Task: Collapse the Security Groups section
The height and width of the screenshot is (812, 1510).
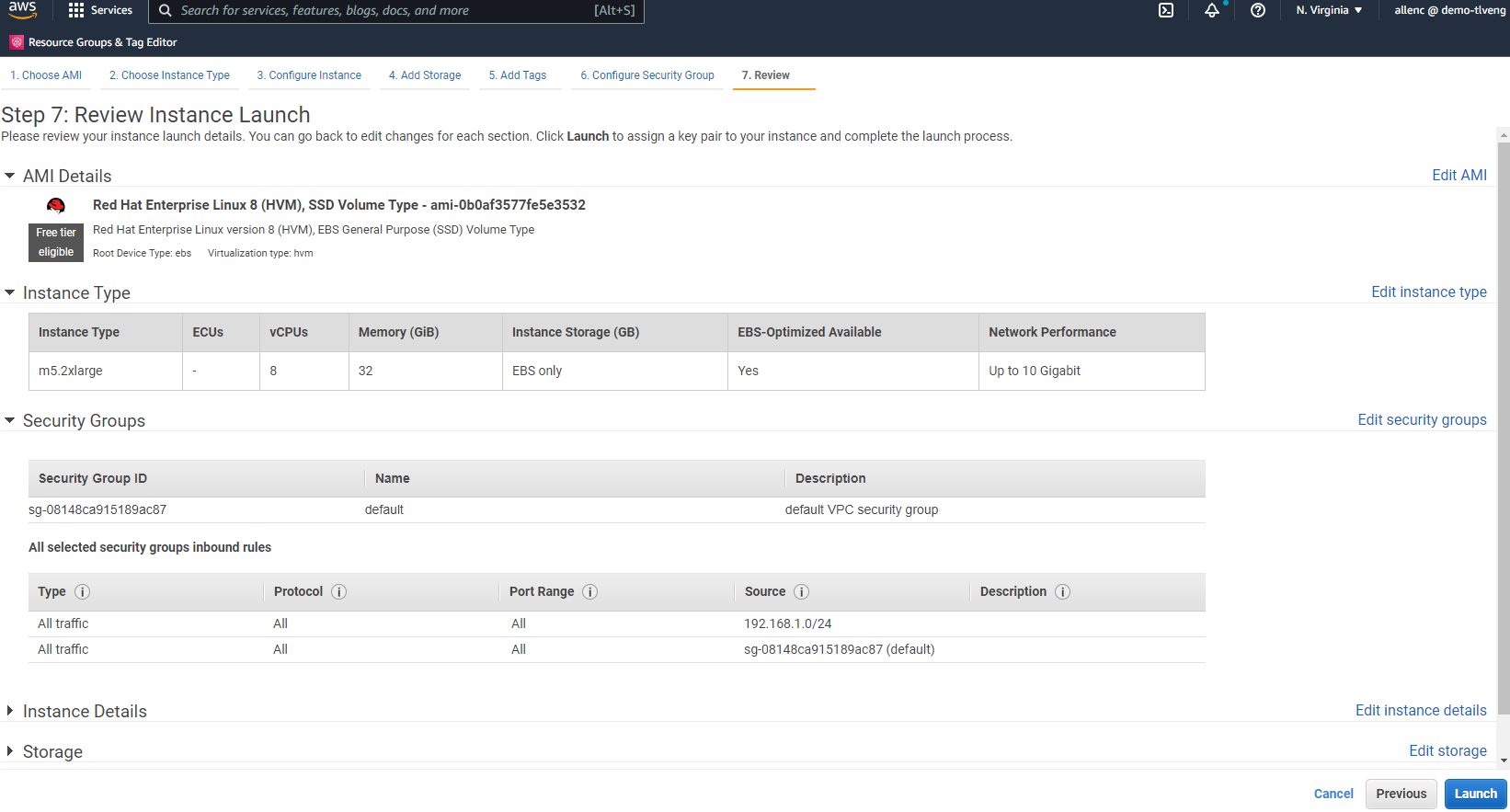Action: click(x=10, y=420)
